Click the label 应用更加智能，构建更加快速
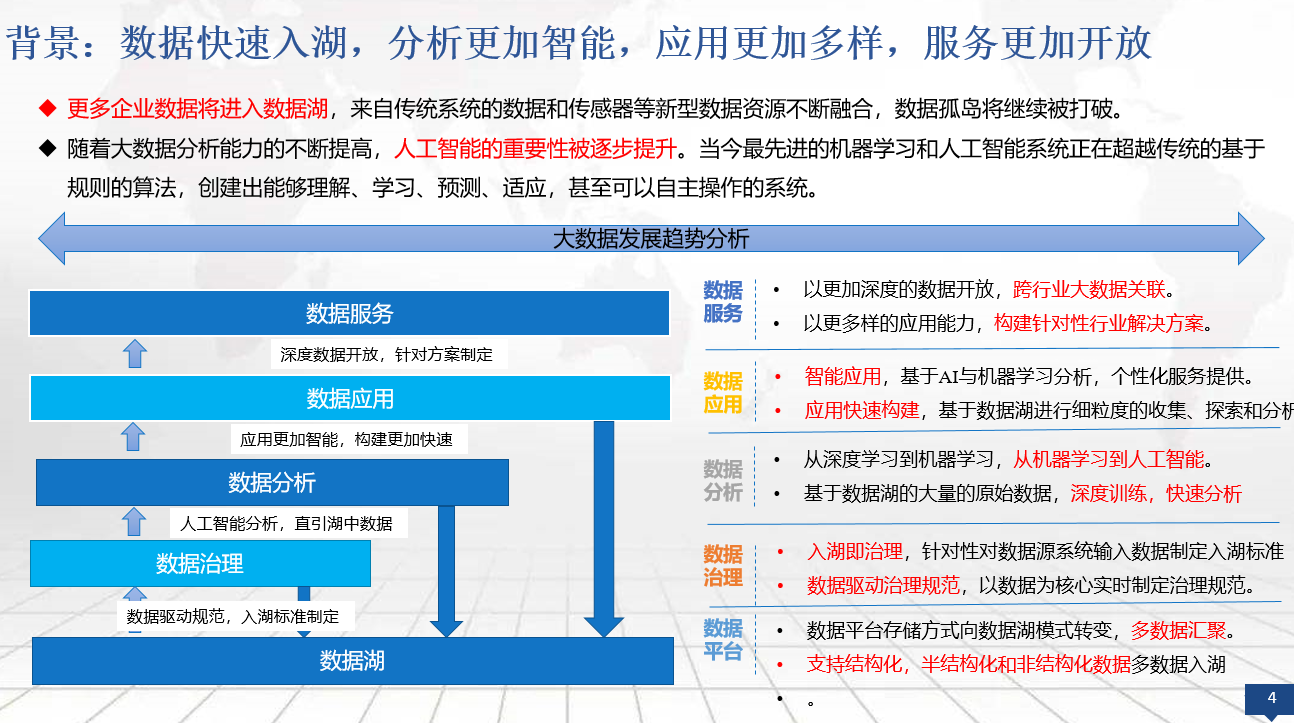1294x723 pixels. [x=347, y=439]
